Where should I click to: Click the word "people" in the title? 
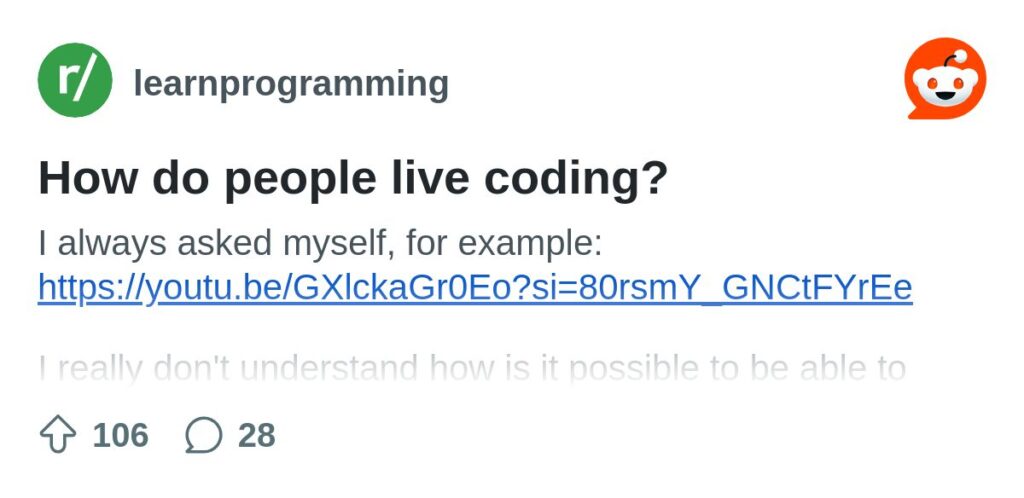(300, 178)
